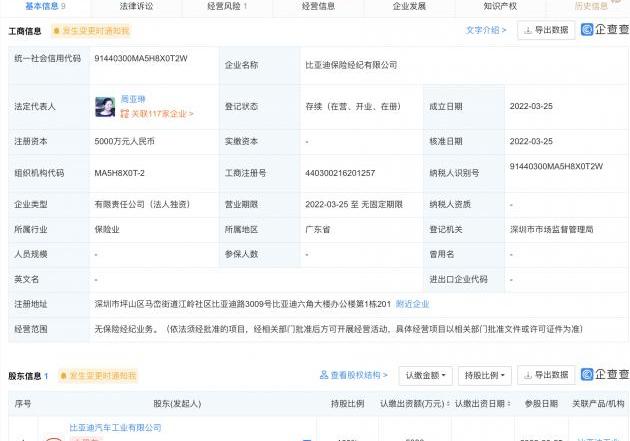Click the 企查查 logo beside 工商信息
Screen dimensions: 630x441
tap(605, 29)
